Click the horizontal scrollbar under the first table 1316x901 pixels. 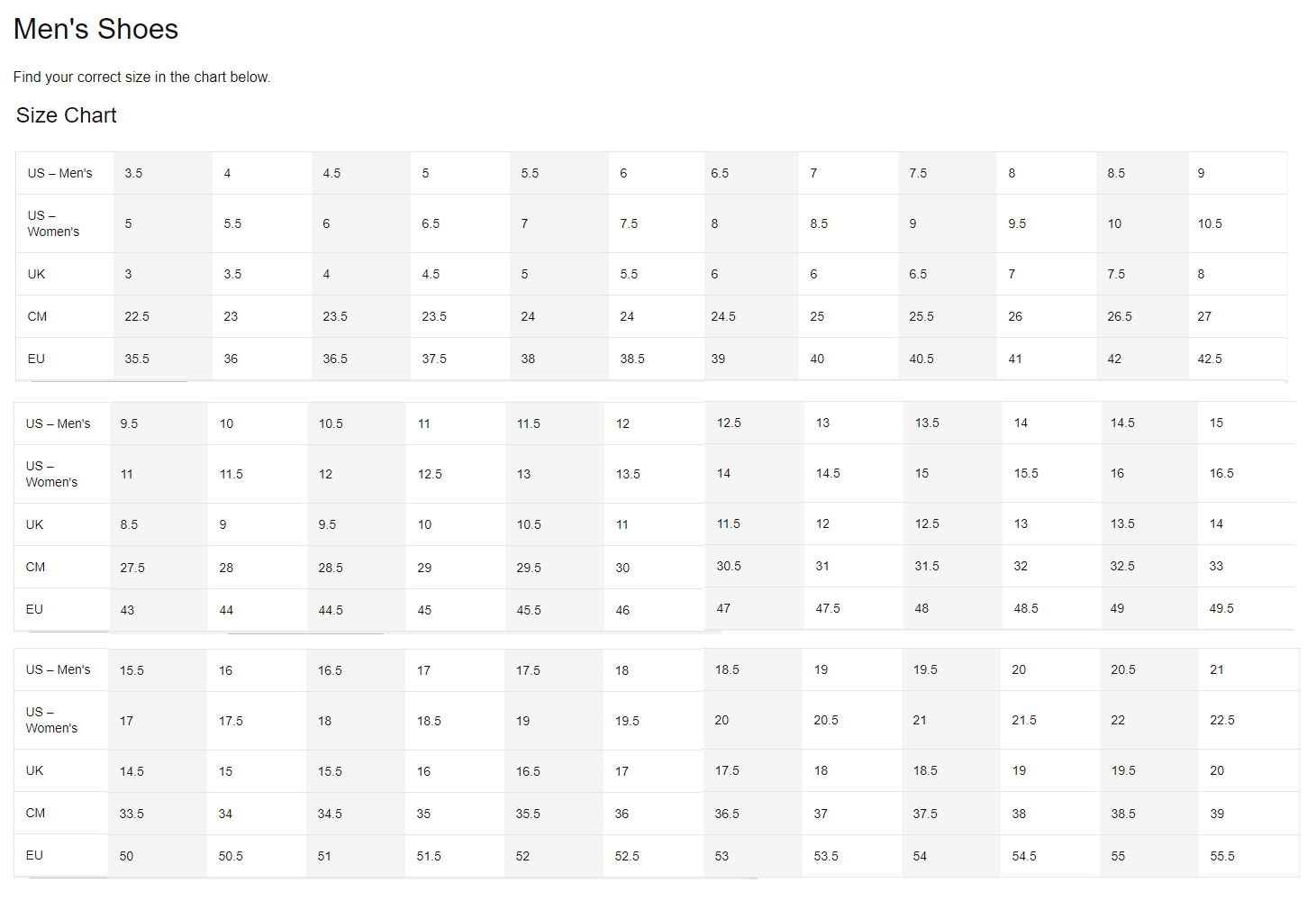pyautogui.click(x=108, y=381)
